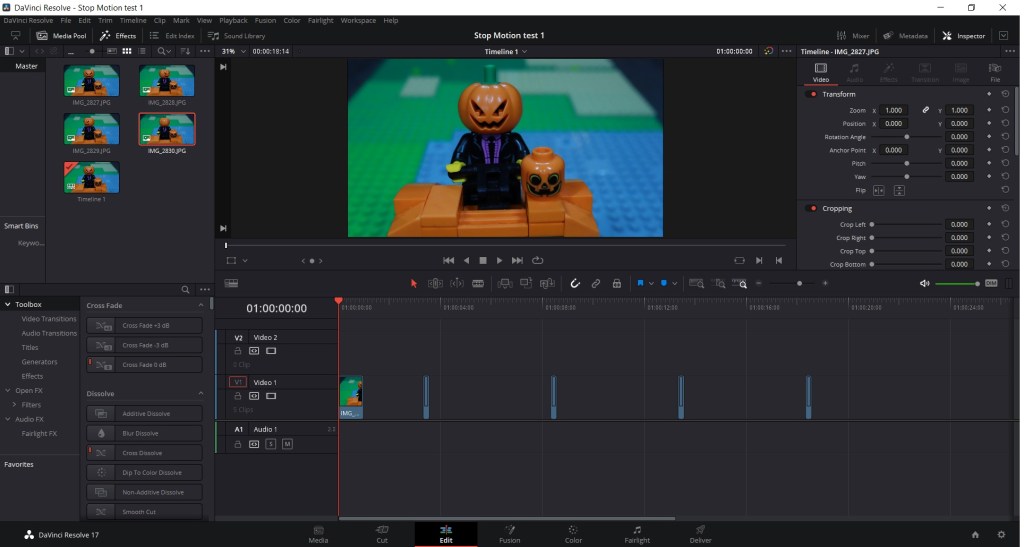This screenshot has width=1024, height=547.
Task: Open the Playback menu
Action: tap(233, 20)
